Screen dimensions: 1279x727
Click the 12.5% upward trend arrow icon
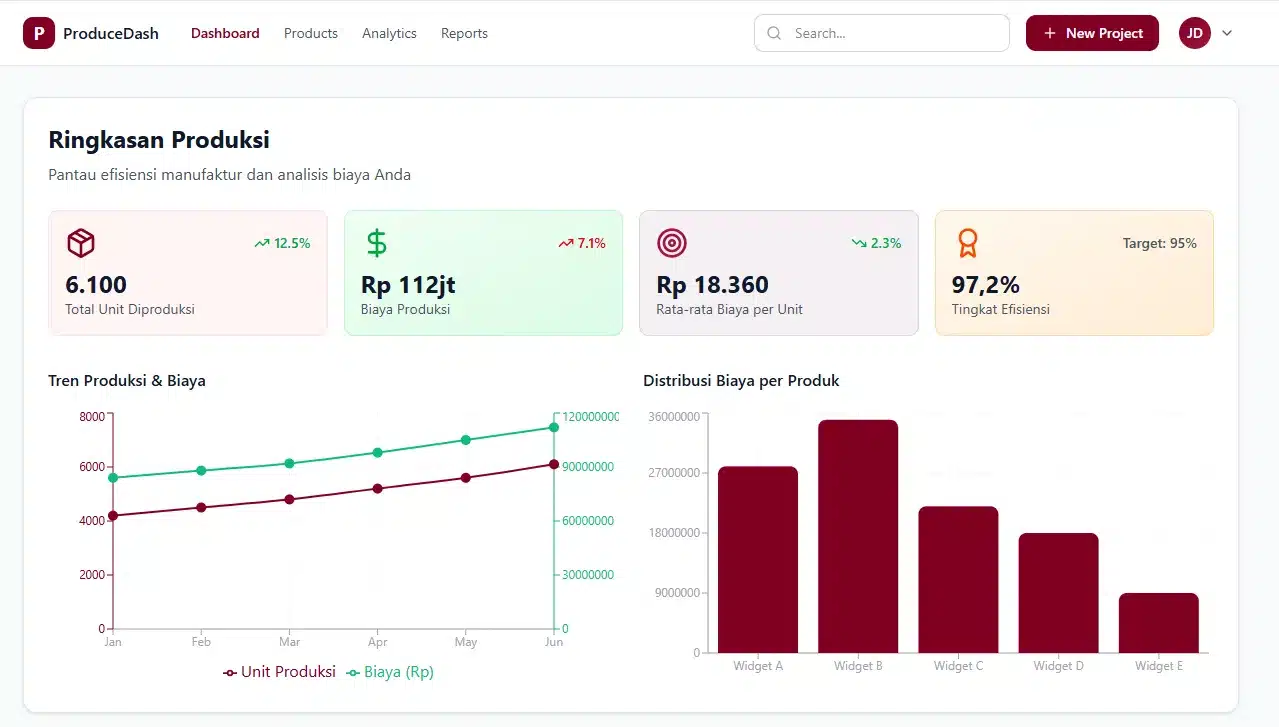pos(262,243)
